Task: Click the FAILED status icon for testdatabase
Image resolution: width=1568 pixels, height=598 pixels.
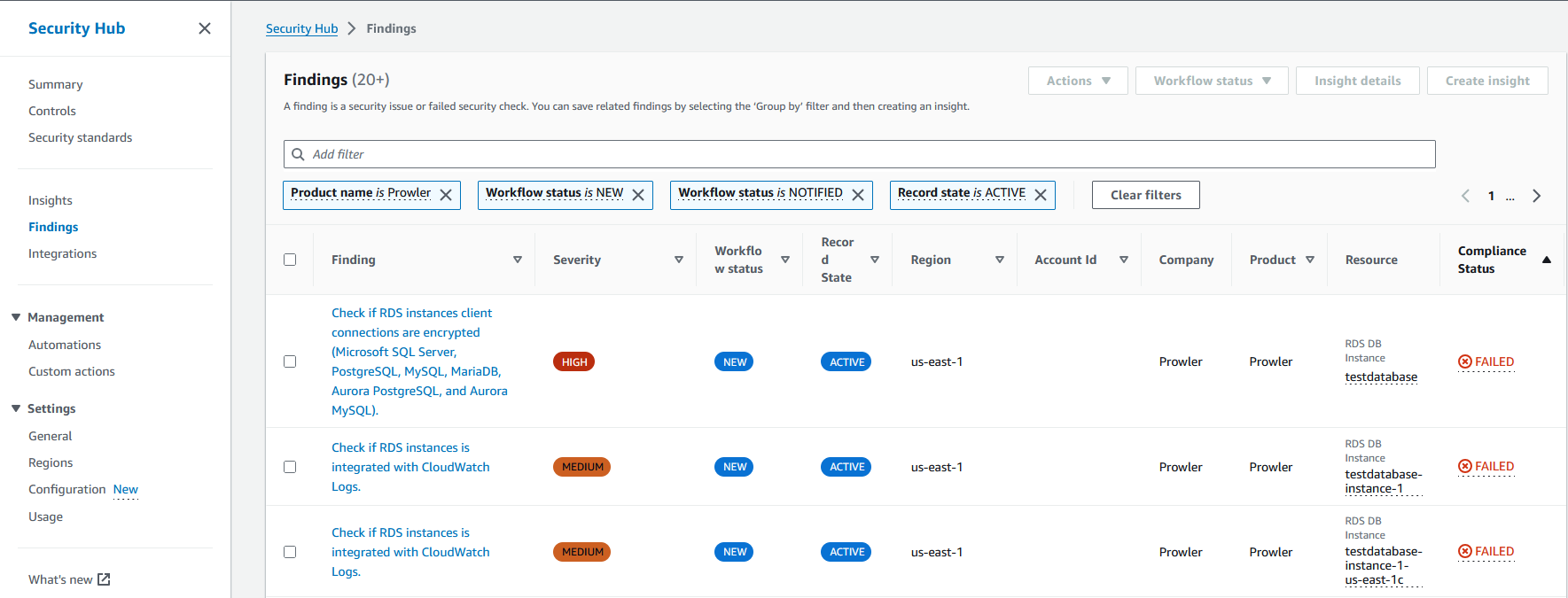Action: [1465, 361]
